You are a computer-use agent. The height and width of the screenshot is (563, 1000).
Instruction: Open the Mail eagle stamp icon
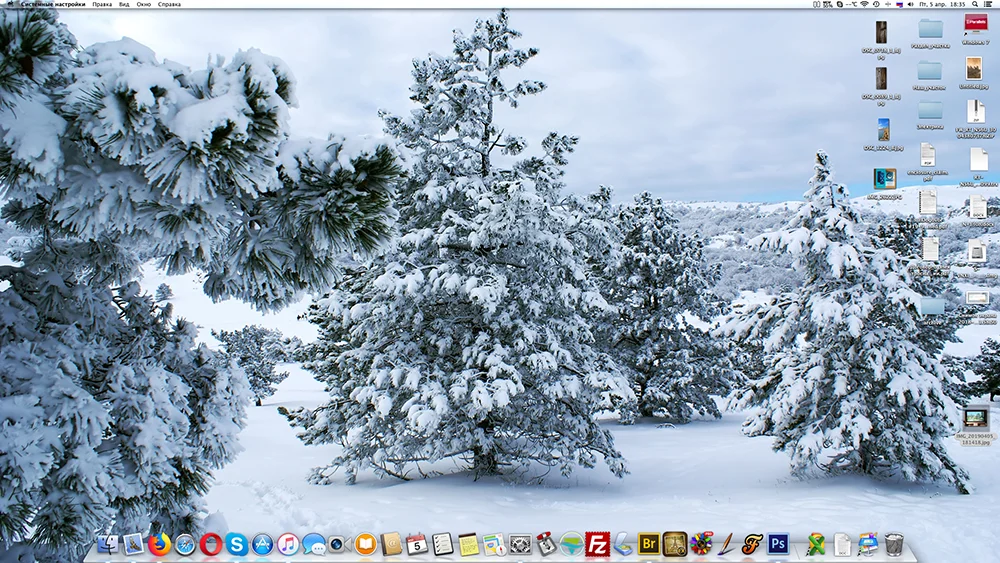pos(133,545)
